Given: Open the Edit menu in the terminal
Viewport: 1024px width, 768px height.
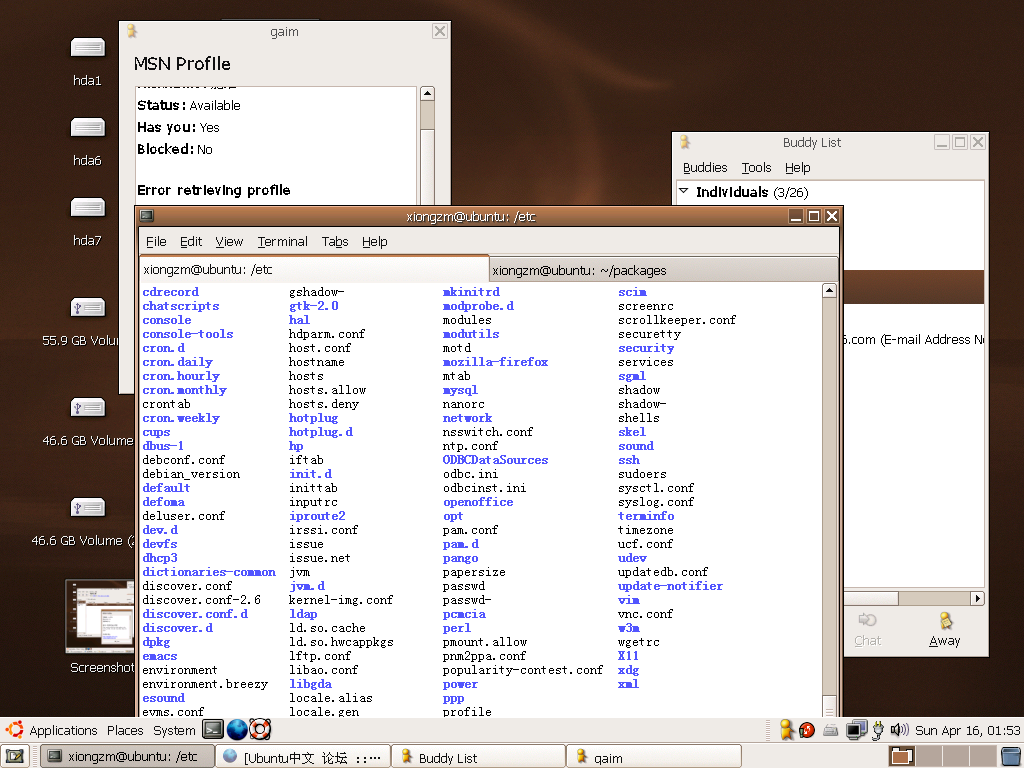Looking at the screenshot, I should pos(191,242).
